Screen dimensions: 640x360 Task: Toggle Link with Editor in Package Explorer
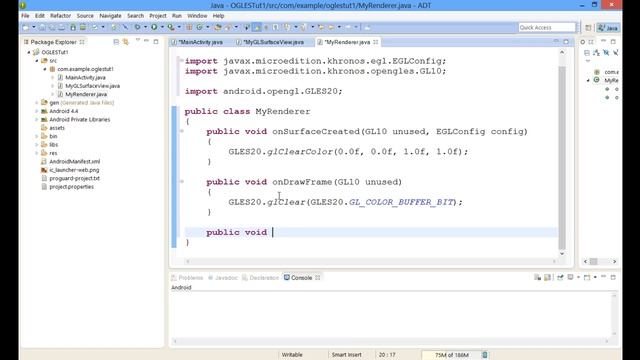point(126,42)
